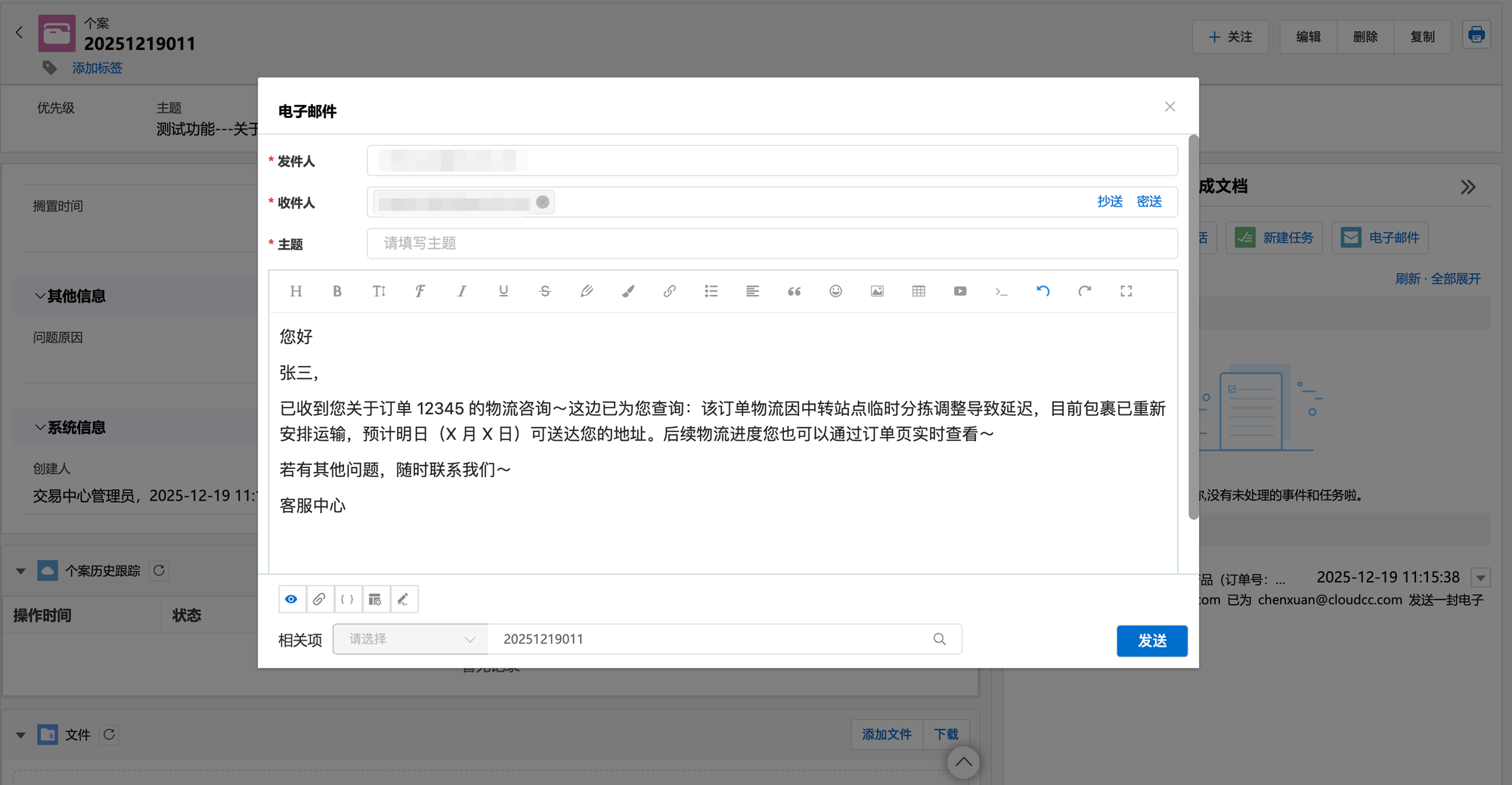The height and width of the screenshot is (785, 1512).
Task: Toggle underline formatting in editor
Action: [x=503, y=291]
